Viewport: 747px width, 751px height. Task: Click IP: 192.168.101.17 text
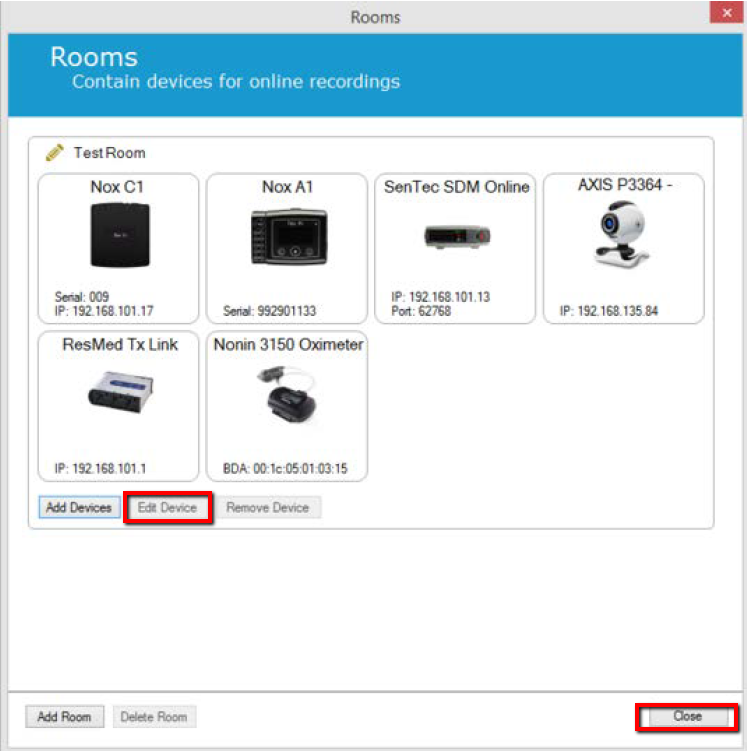tap(104, 311)
